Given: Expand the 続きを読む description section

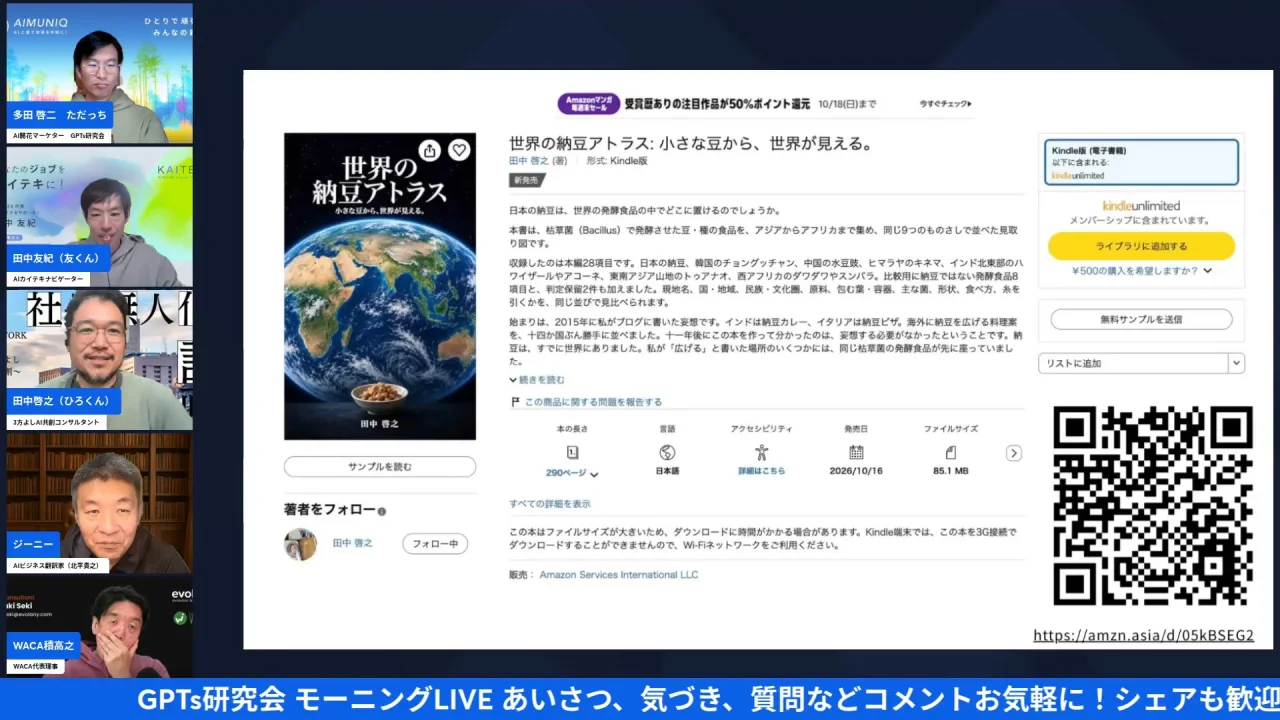Looking at the screenshot, I should point(537,380).
